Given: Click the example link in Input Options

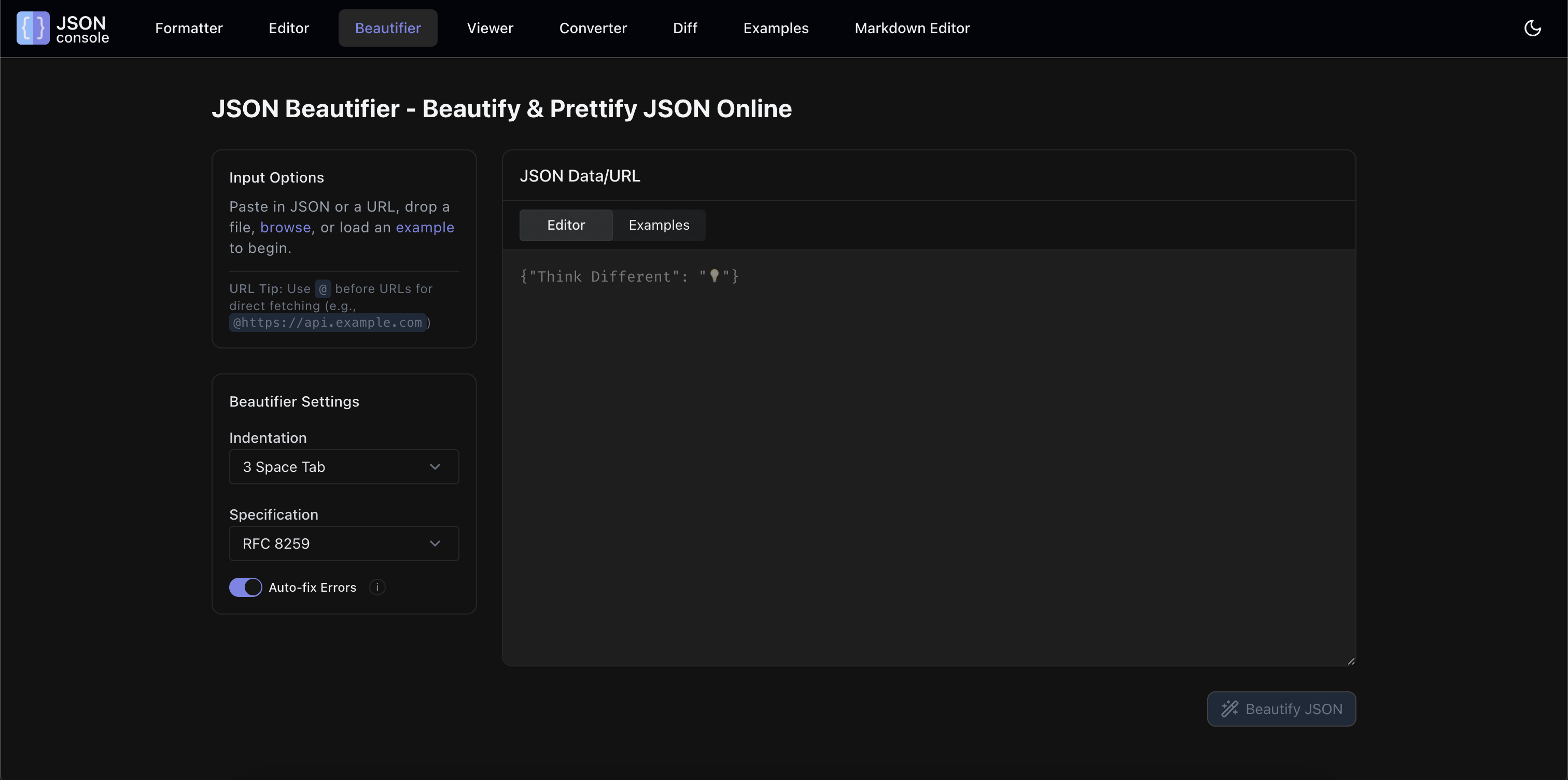Looking at the screenshot, I should [425, 227].
